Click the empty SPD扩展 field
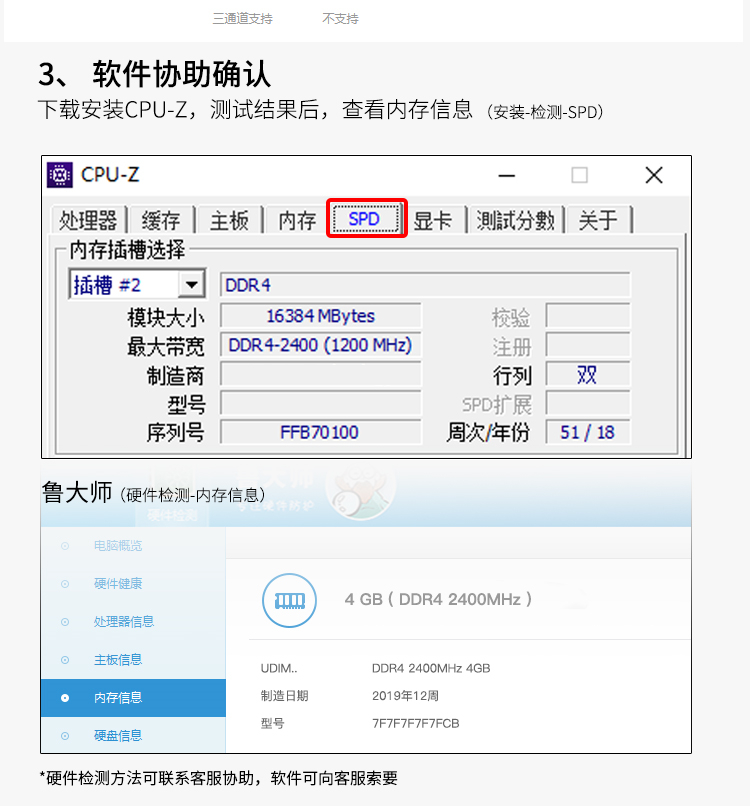750x806 pixels. (588, 403)
